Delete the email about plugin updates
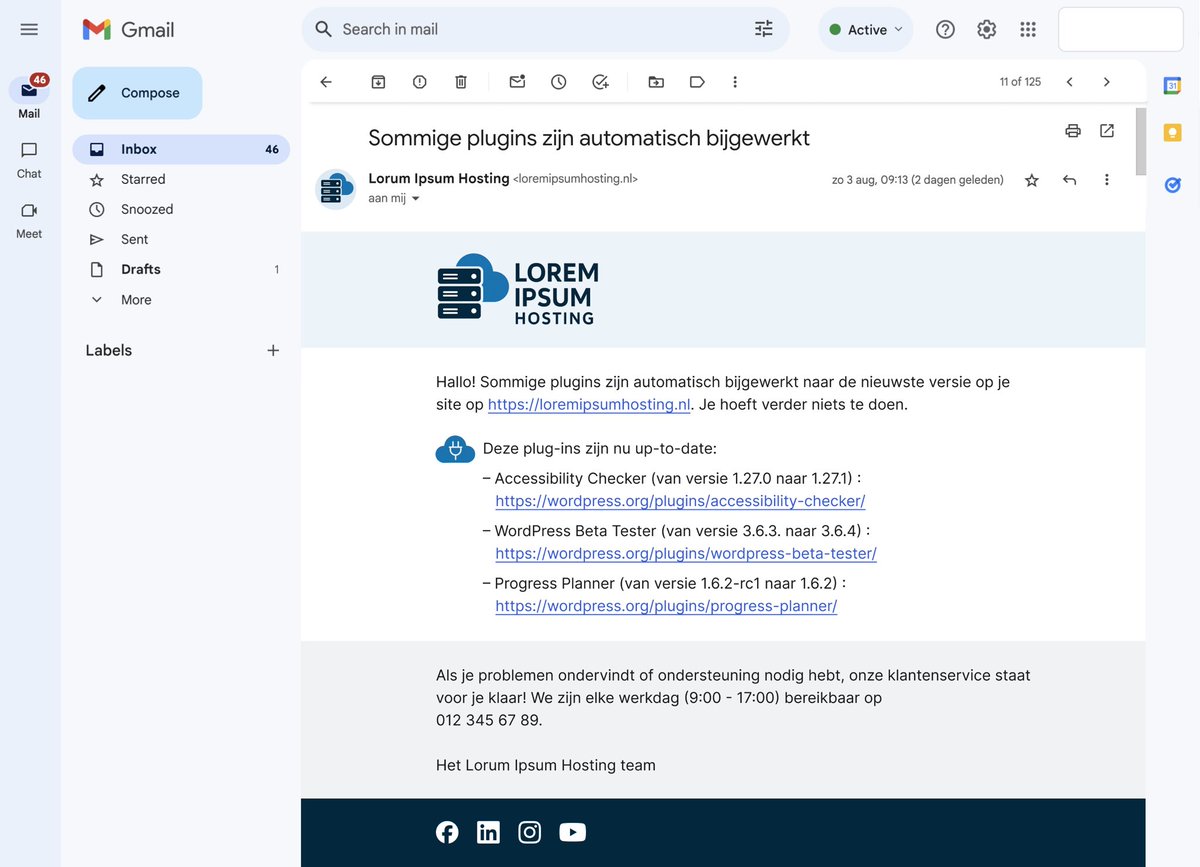Screen dimensions: 1200x867 pos(460,82)
